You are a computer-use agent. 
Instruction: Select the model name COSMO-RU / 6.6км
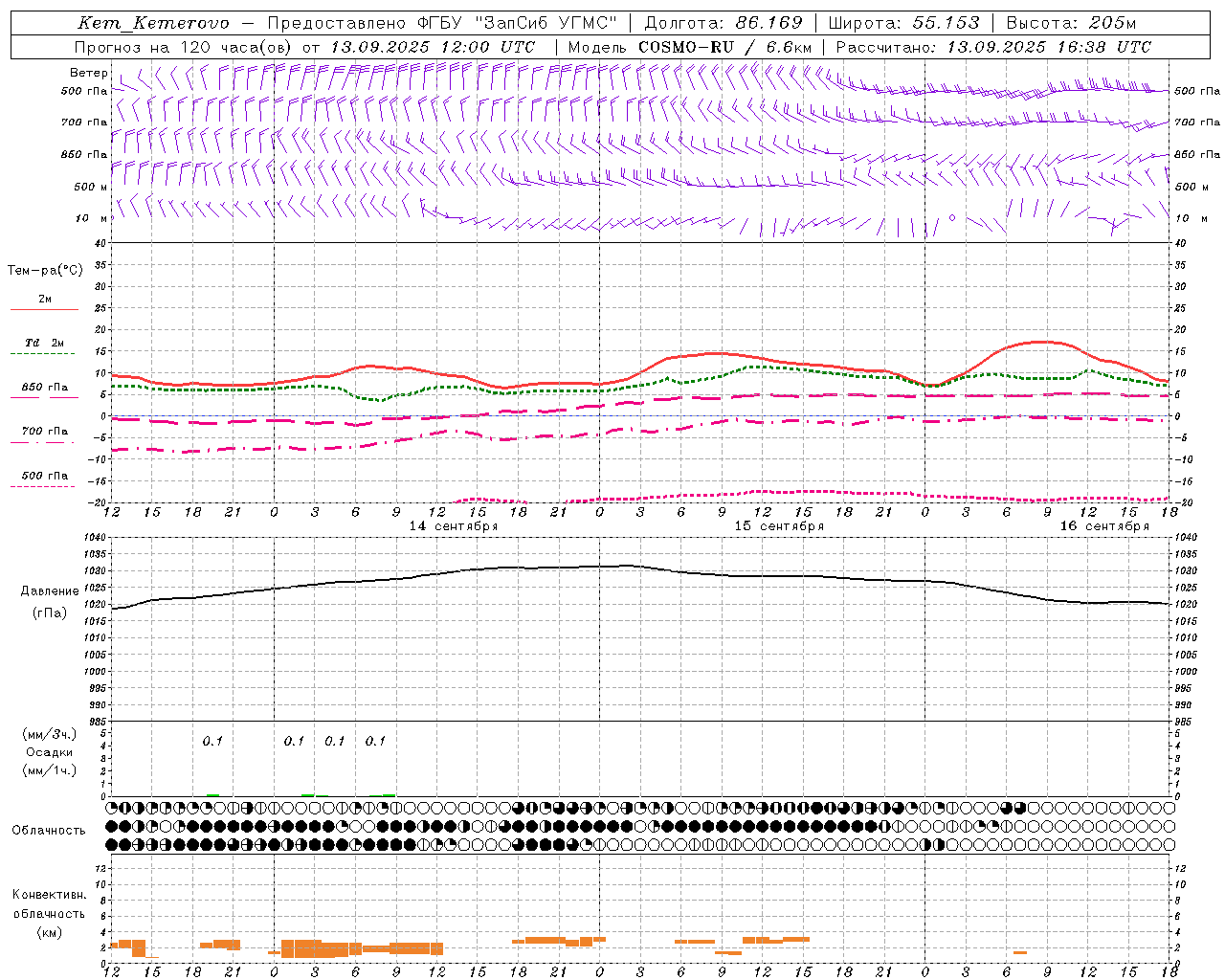tap(725, 47)
